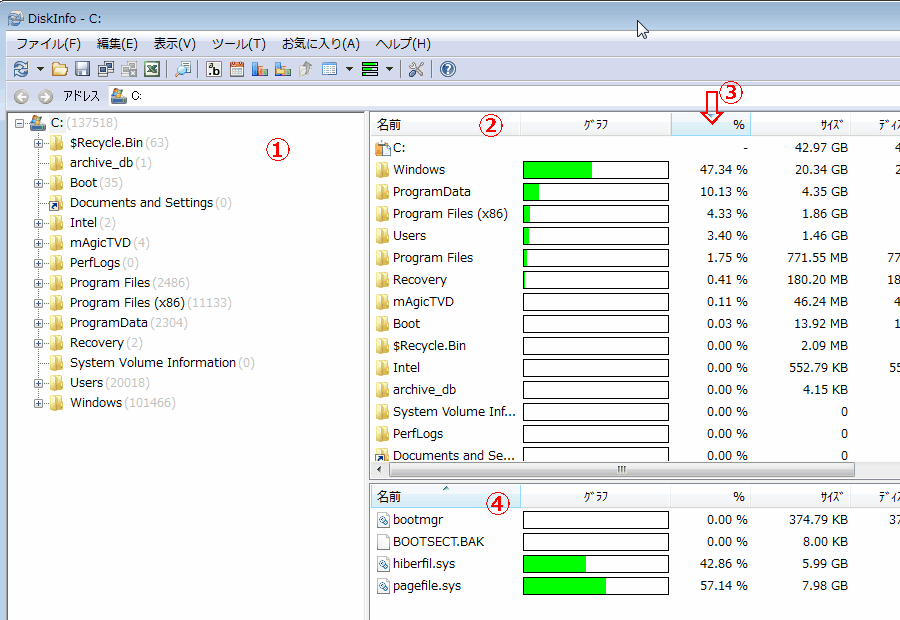Open the green bars graph style dropdown arrow
Viewport: 900px width, 620px height.
[388, 69]
